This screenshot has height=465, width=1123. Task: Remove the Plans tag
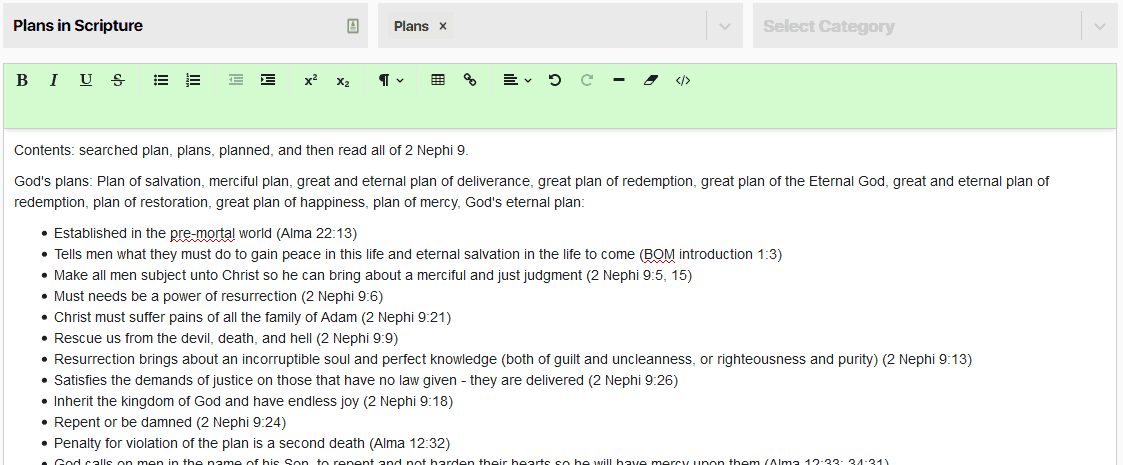tap(443, 26)
